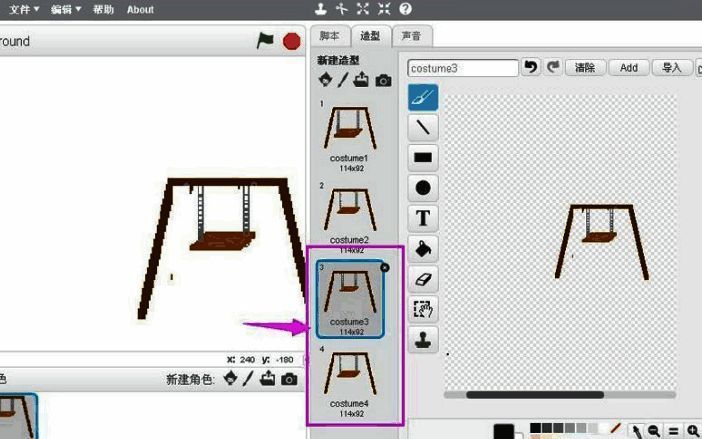Click the 清除 button
Image resolution: width=702 pixels, height=439 pixels.
pos(585,68)
